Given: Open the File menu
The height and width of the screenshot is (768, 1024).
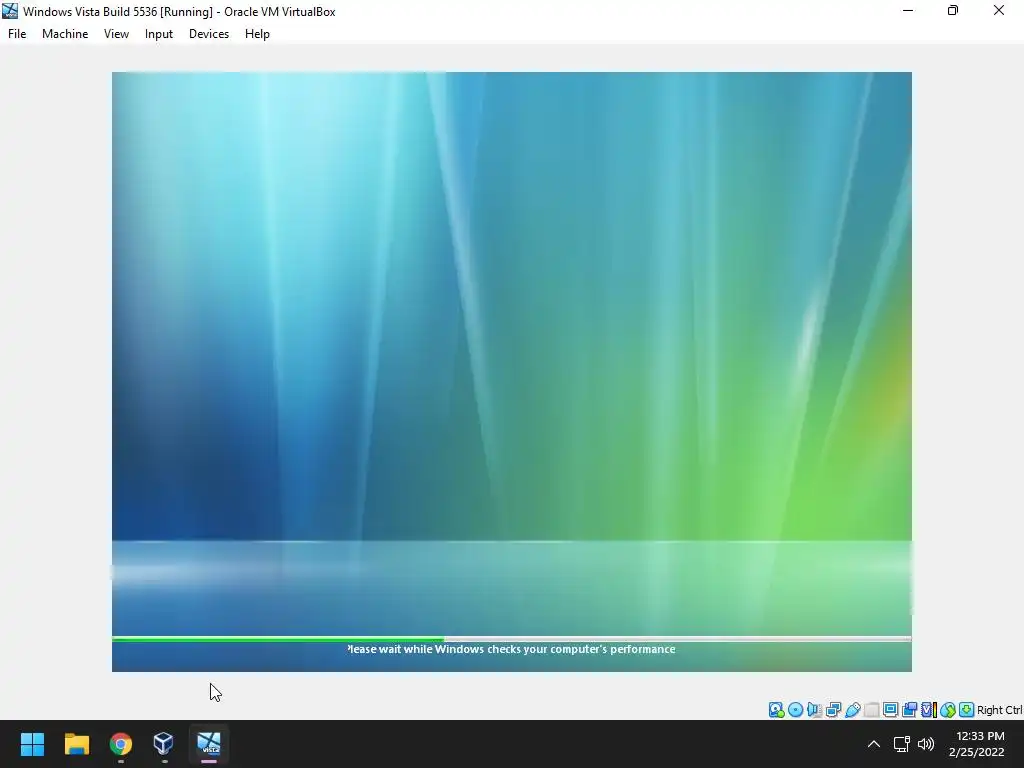Looking at the screenshot, I should pyautogui.click(x=17, y=34).
